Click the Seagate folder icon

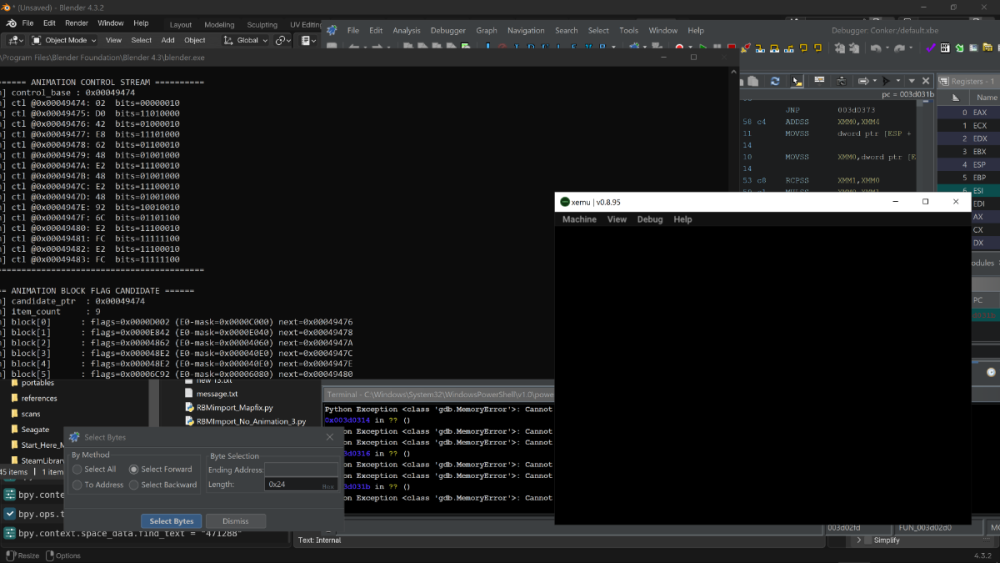pos(14,429)
